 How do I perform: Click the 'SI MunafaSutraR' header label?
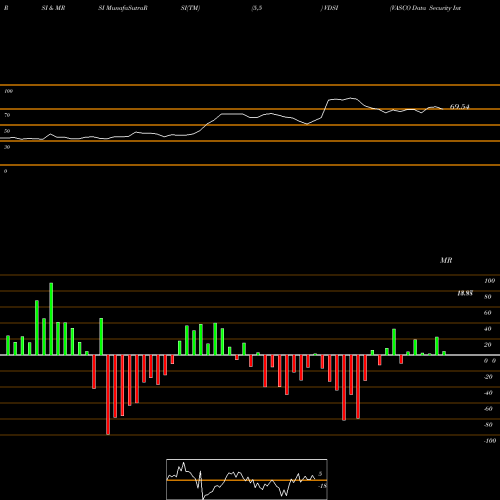click(123, 8)
